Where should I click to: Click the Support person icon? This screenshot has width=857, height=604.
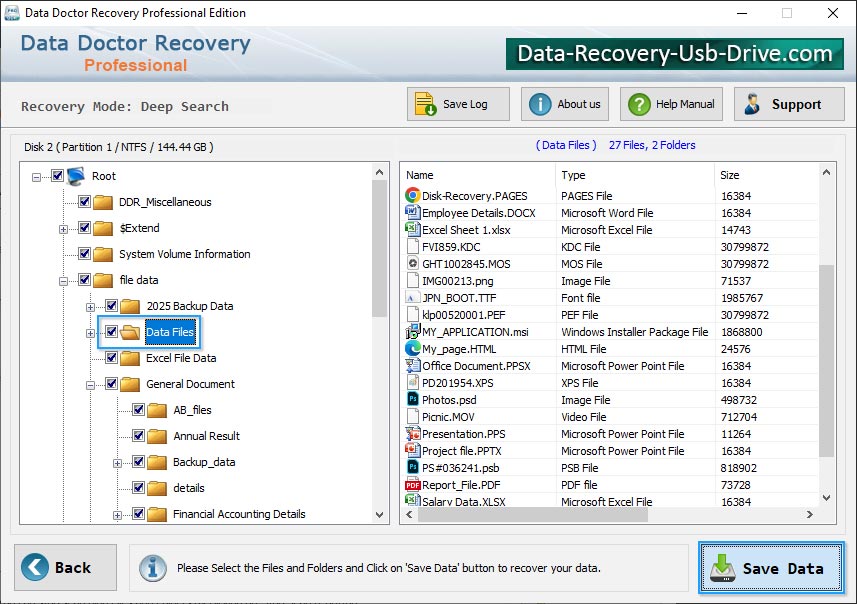(753, 104)
